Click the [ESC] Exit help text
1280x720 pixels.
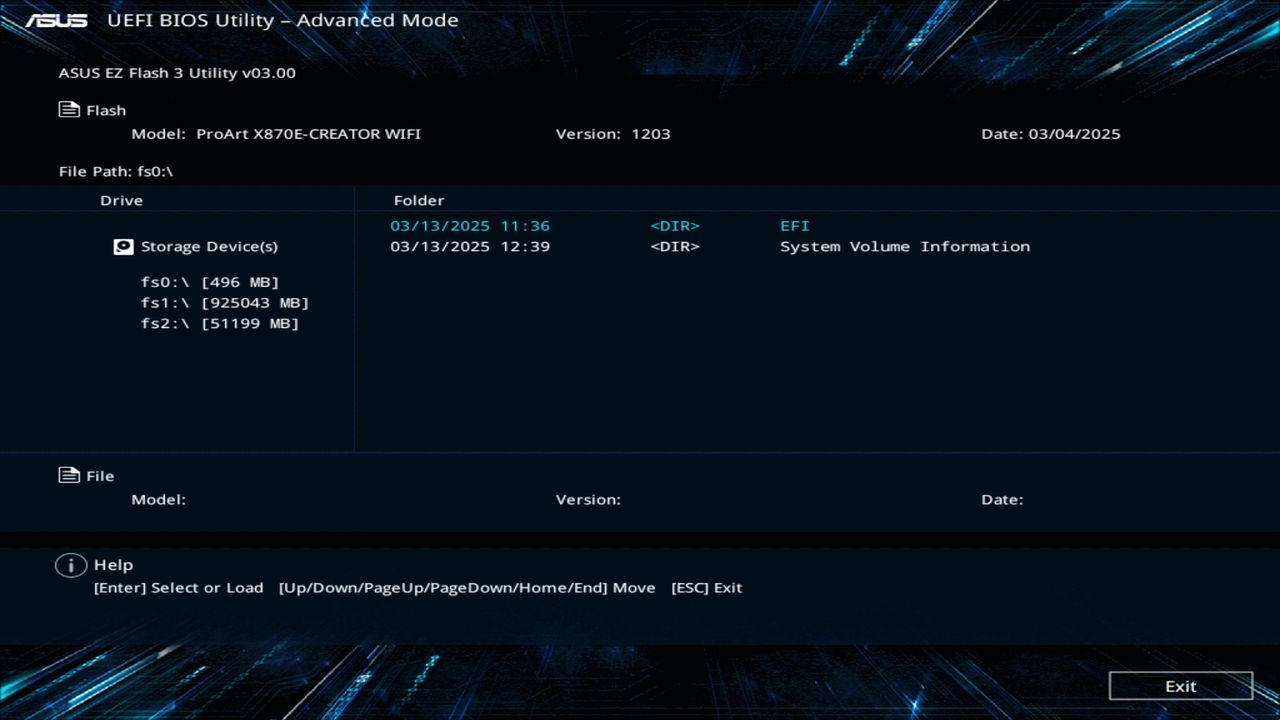point(706,587)
